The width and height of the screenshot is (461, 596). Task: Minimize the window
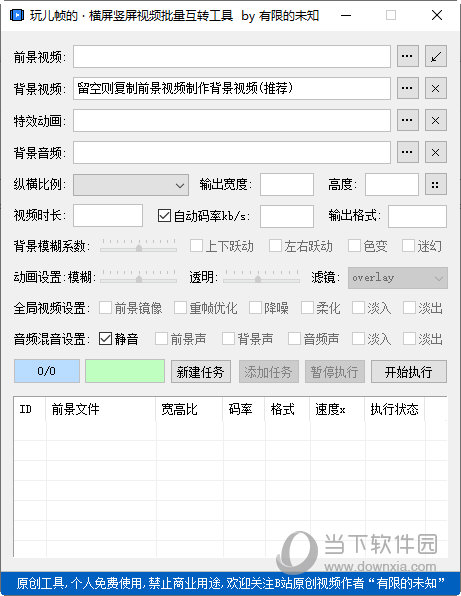[x=346, y=16]
